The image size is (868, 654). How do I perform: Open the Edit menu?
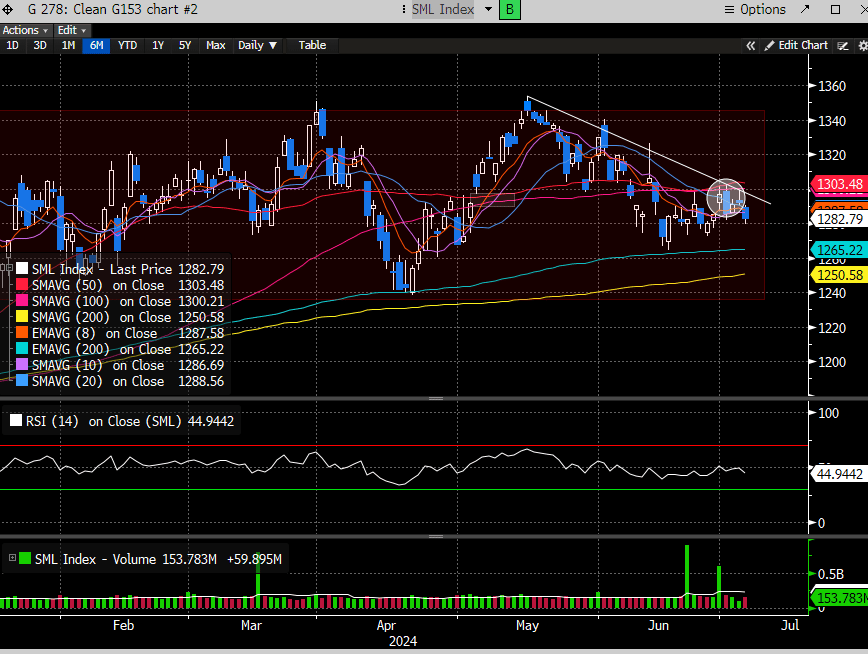[71, 30]
